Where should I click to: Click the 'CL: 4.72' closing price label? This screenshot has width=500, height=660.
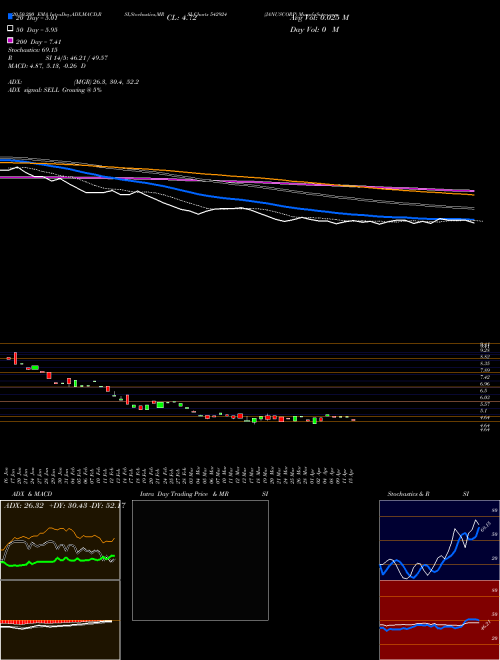coord(181,18)
